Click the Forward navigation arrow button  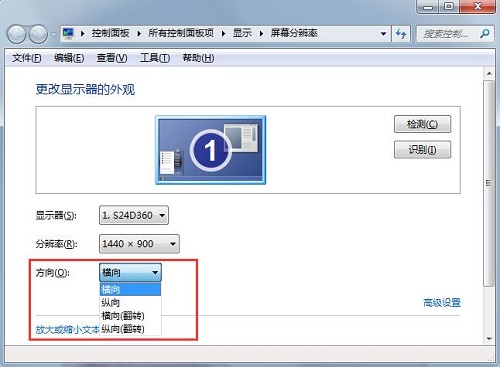tap(38, 34)
